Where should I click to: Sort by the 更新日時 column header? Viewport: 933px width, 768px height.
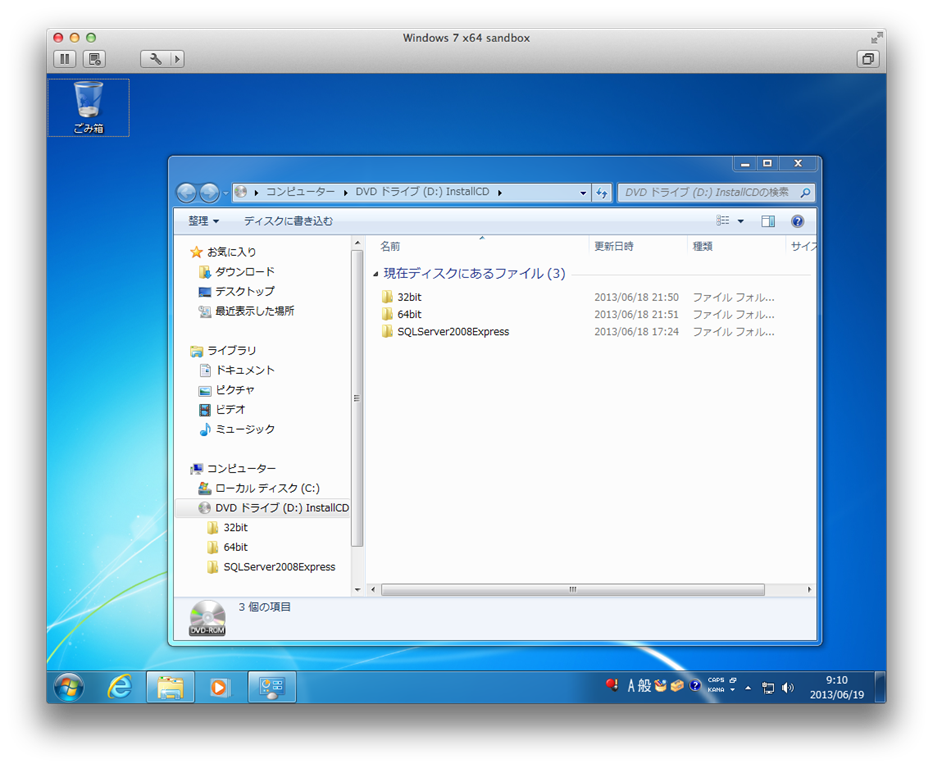pos(613,246)
